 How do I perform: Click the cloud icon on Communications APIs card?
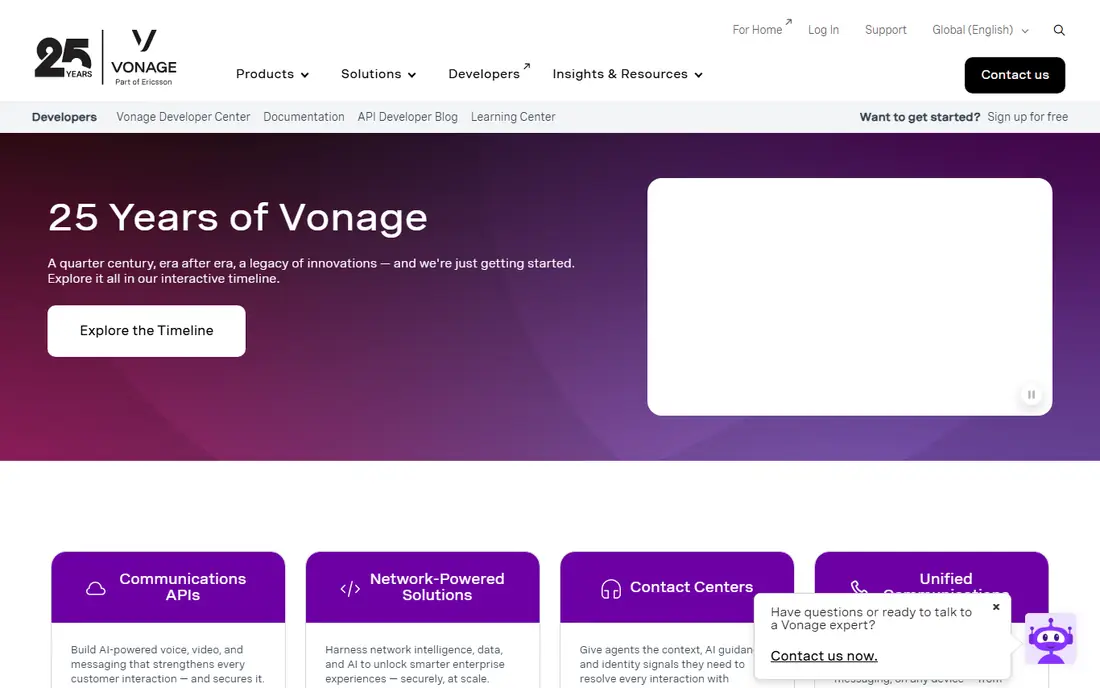[x=95, y=588]
